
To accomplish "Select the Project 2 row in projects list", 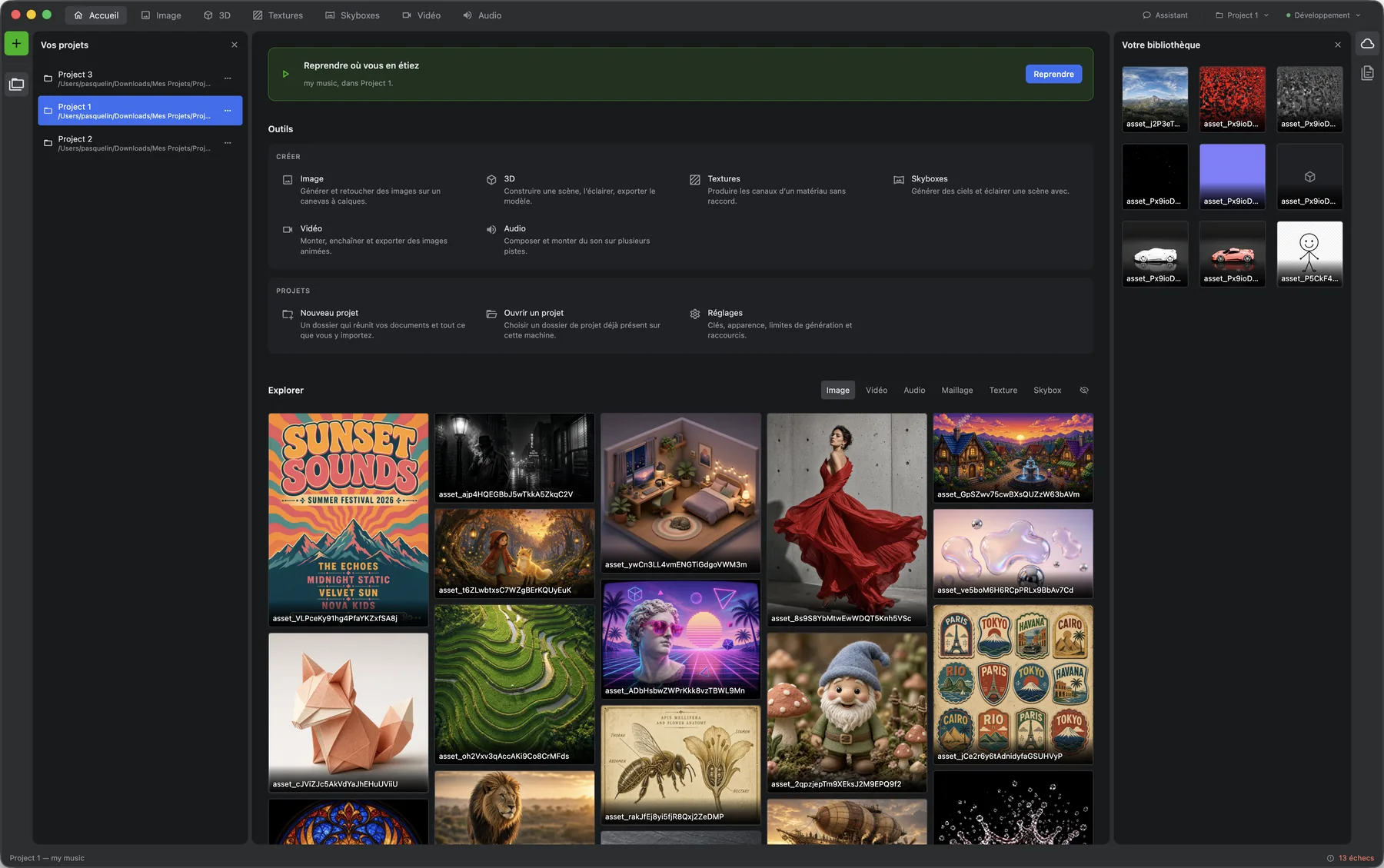I will click(140, 143).
